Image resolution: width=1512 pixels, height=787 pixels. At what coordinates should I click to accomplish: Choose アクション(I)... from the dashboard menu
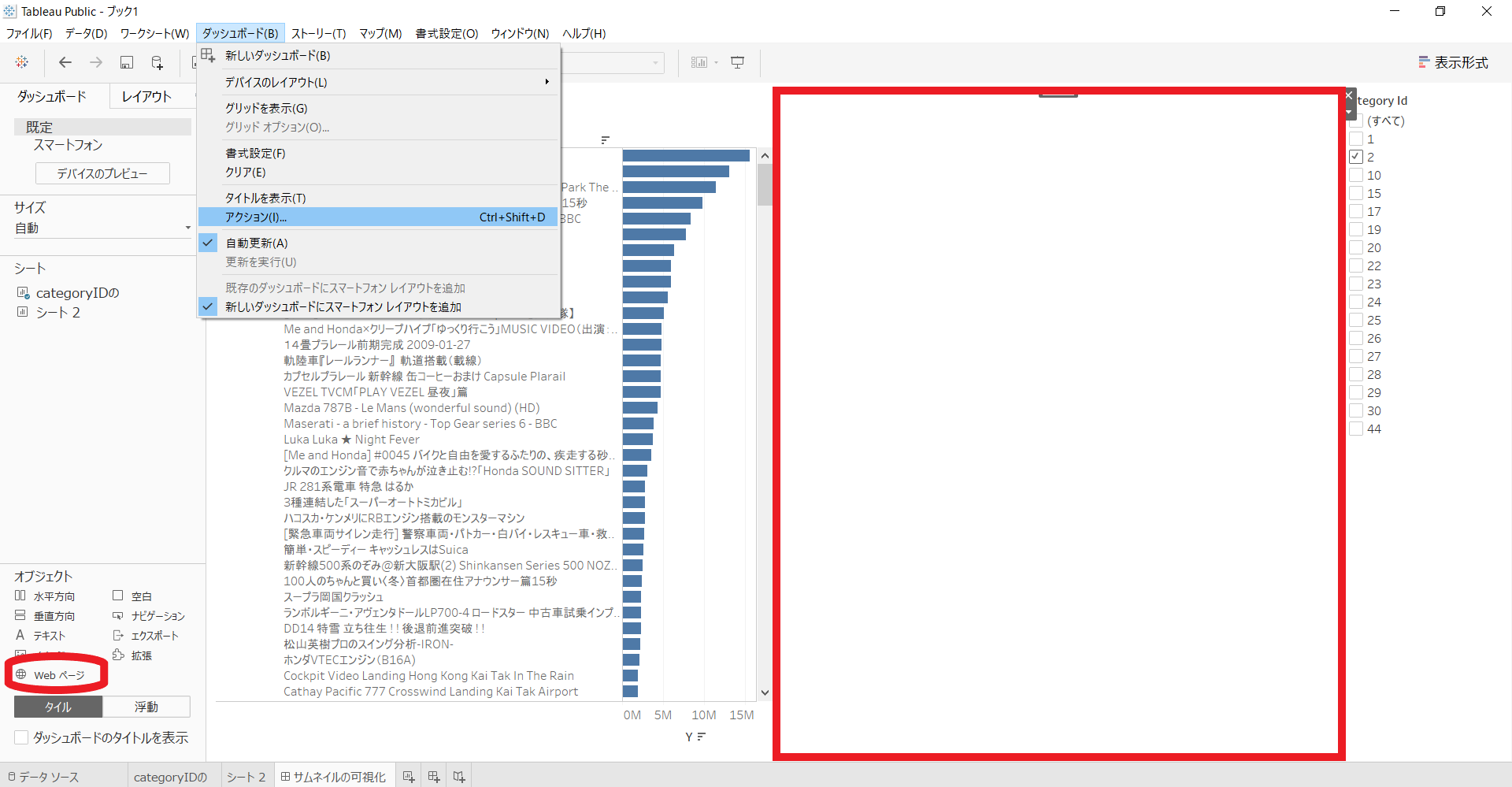pyautogui.click(x=378, y=217)
